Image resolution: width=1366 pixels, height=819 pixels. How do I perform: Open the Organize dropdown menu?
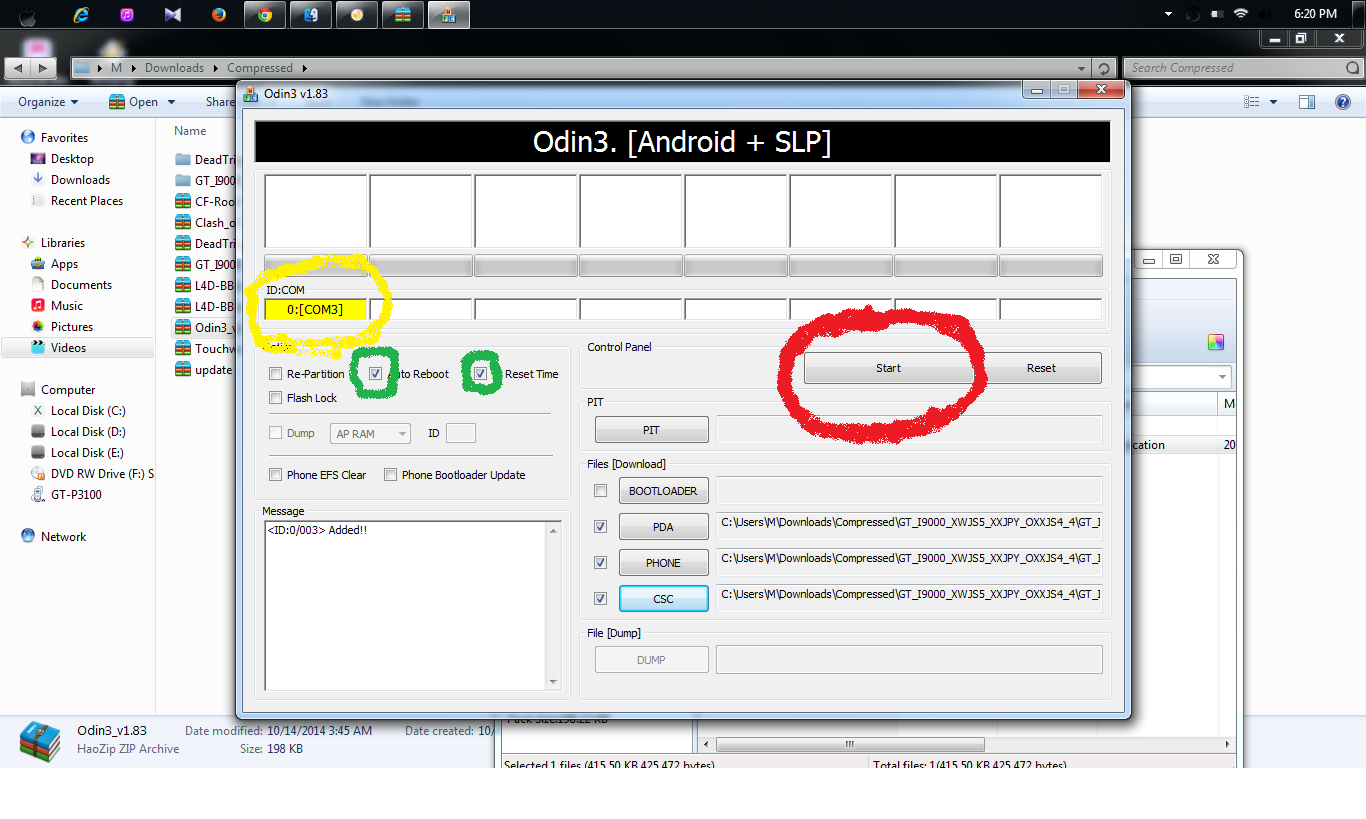48,102
